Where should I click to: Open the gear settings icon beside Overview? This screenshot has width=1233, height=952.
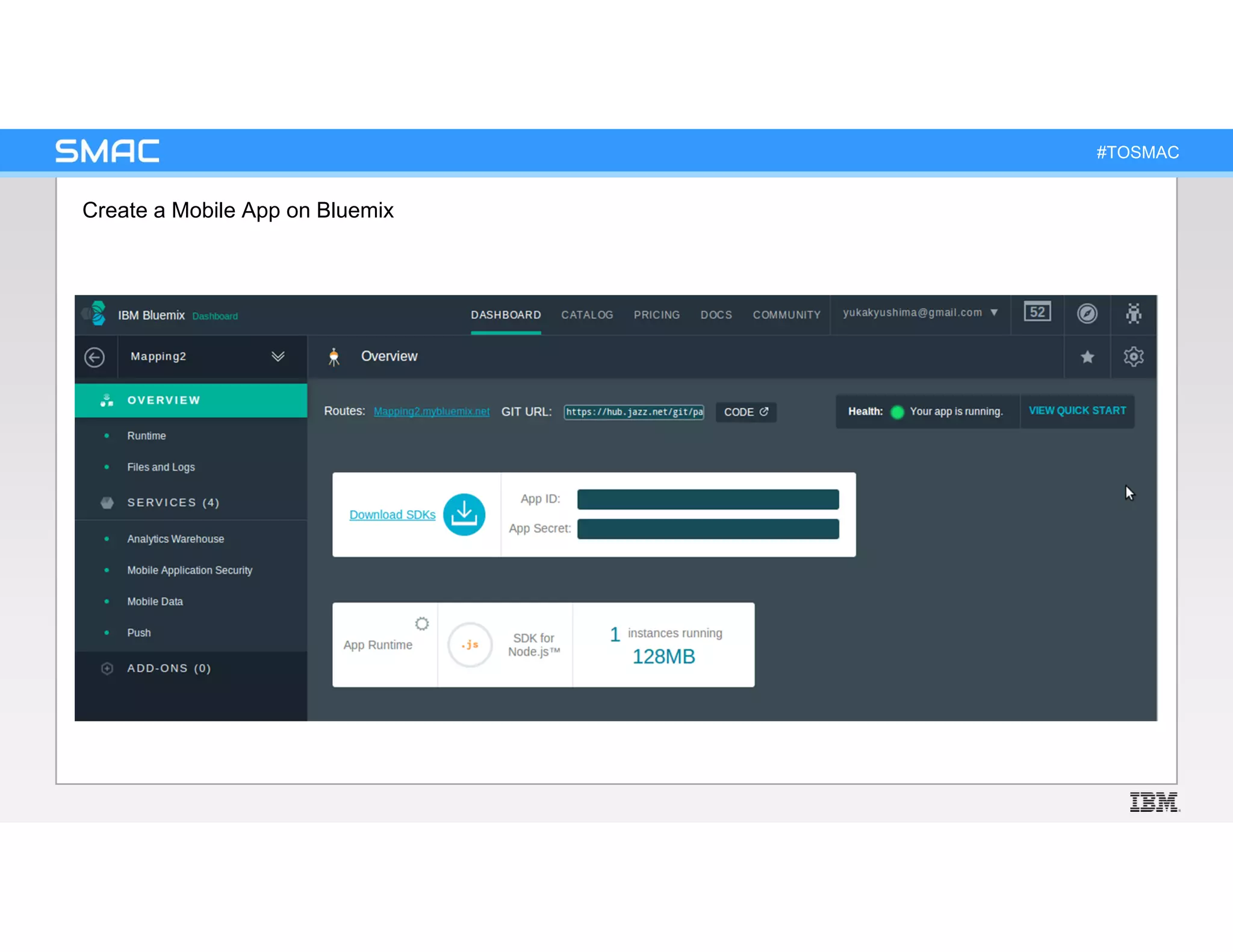coord(1133,356)
